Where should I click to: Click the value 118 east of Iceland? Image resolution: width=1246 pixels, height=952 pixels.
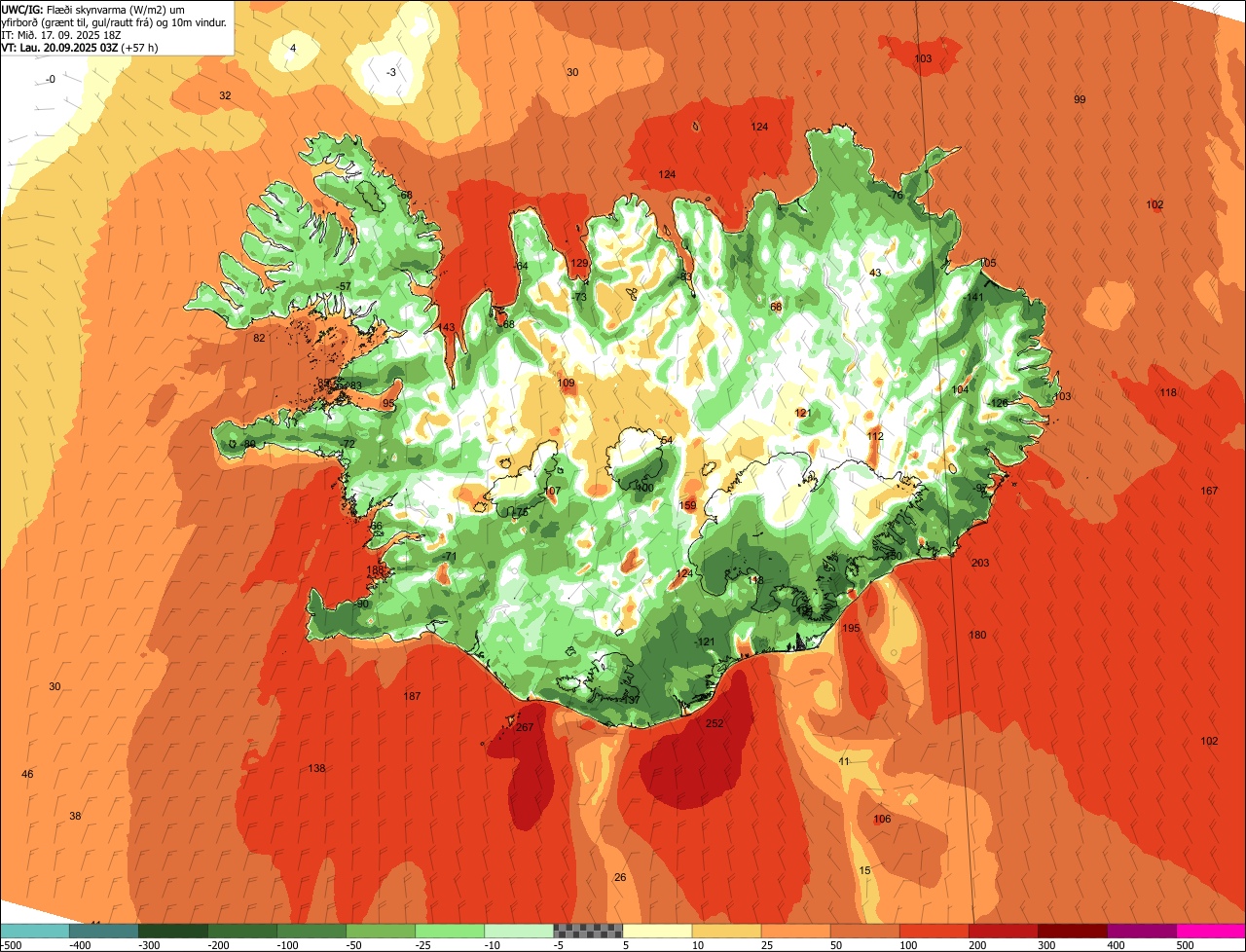(x=1168, y=393)
